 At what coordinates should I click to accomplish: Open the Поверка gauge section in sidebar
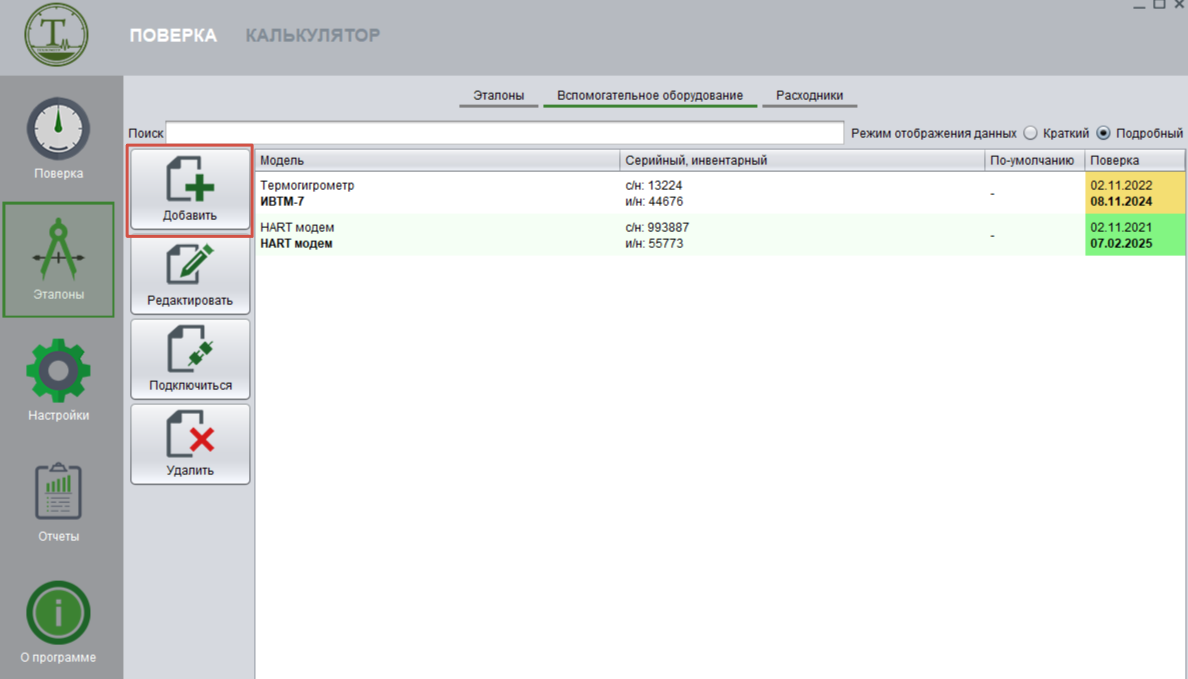58,130
